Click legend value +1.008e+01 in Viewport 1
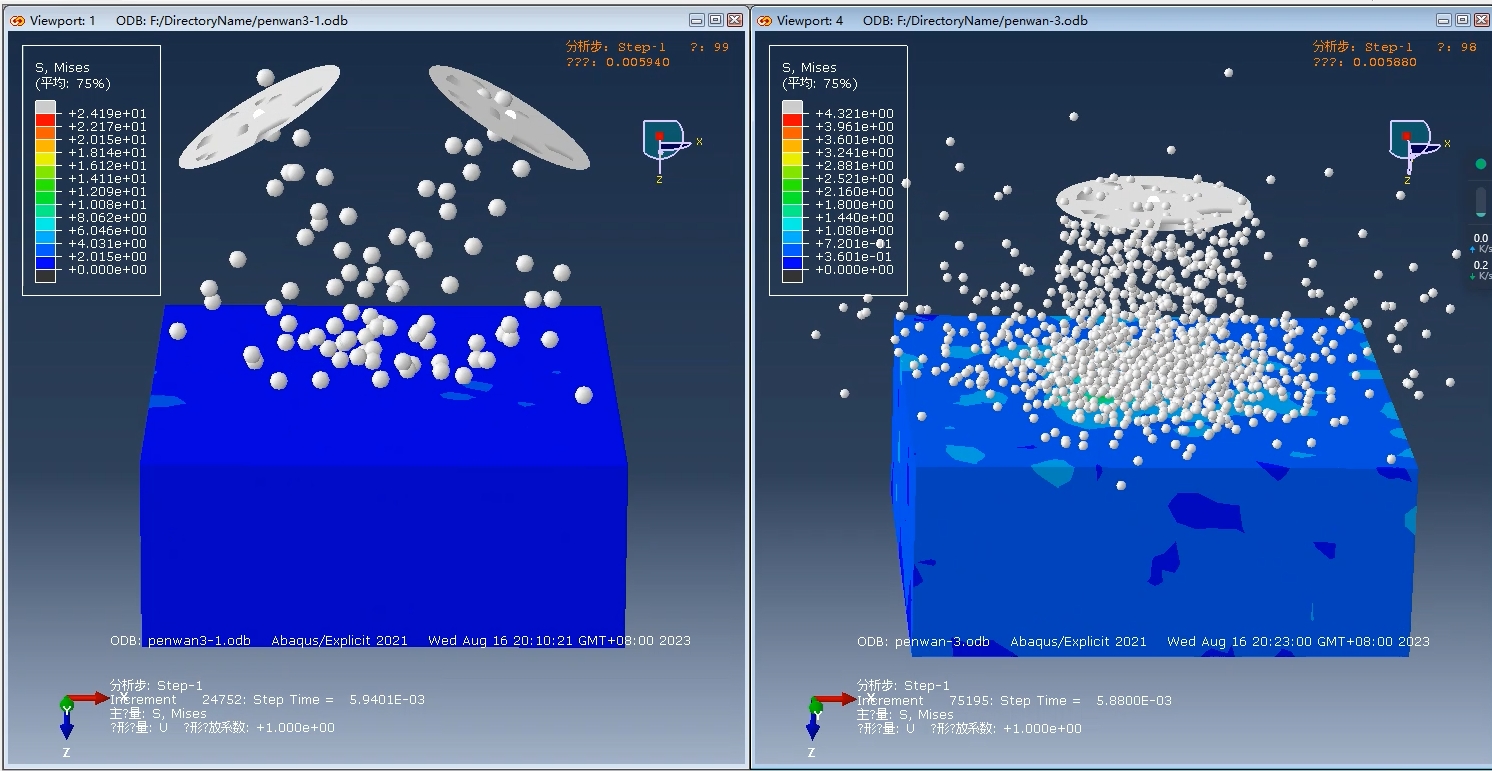 click(x=107, y=205)
